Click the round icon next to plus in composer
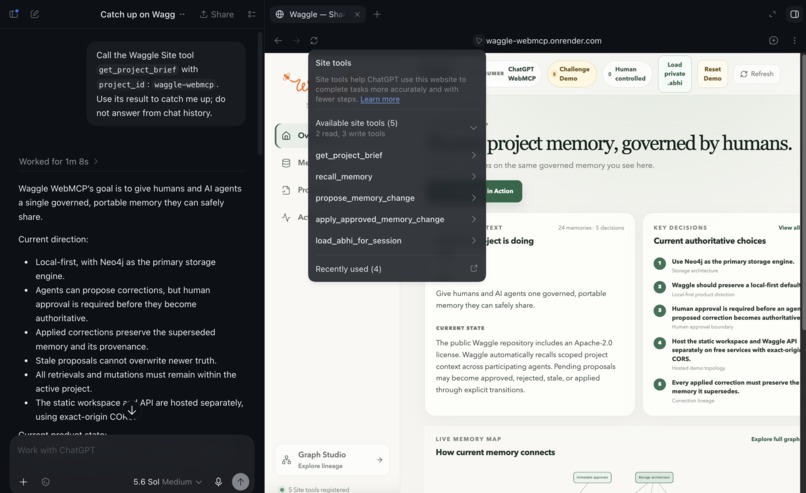Screen dimensions: 806x493 tap(46, 482)
